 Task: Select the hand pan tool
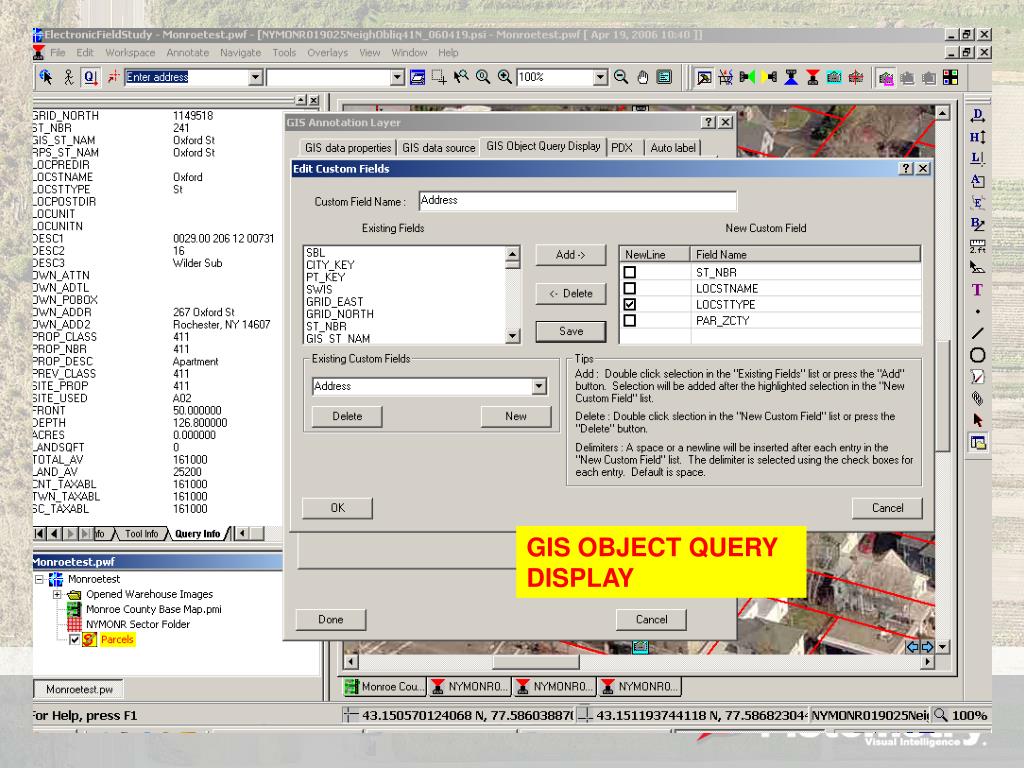coord(643,77)
